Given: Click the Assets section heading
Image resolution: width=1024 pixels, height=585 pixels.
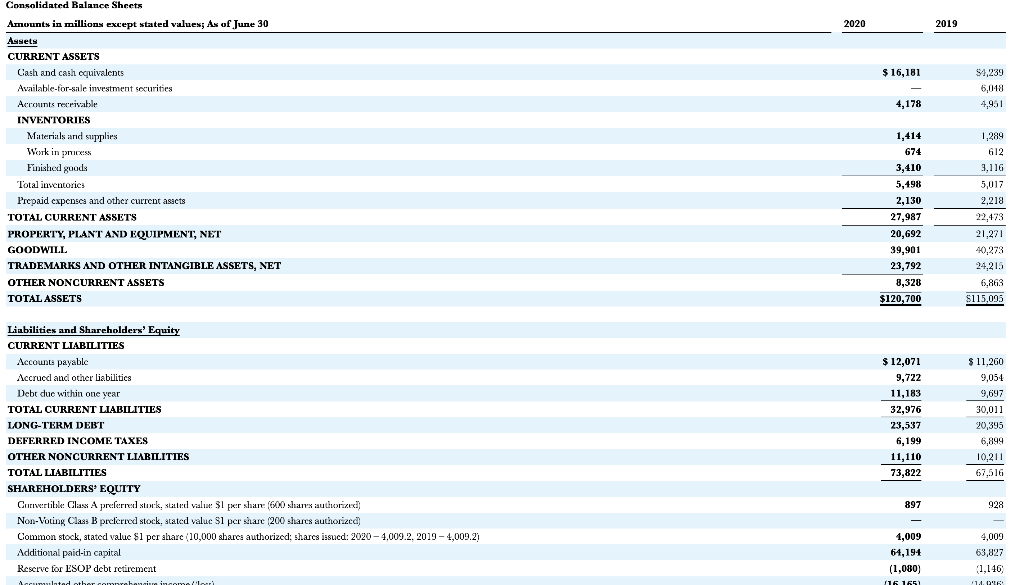Looking at the screenshot, I should (x=23, y=41).
